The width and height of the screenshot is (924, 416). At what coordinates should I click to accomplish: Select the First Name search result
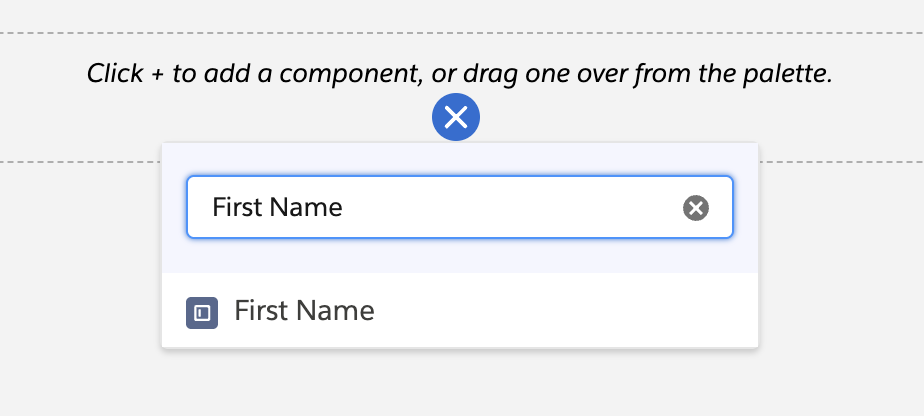pos(304,311)
